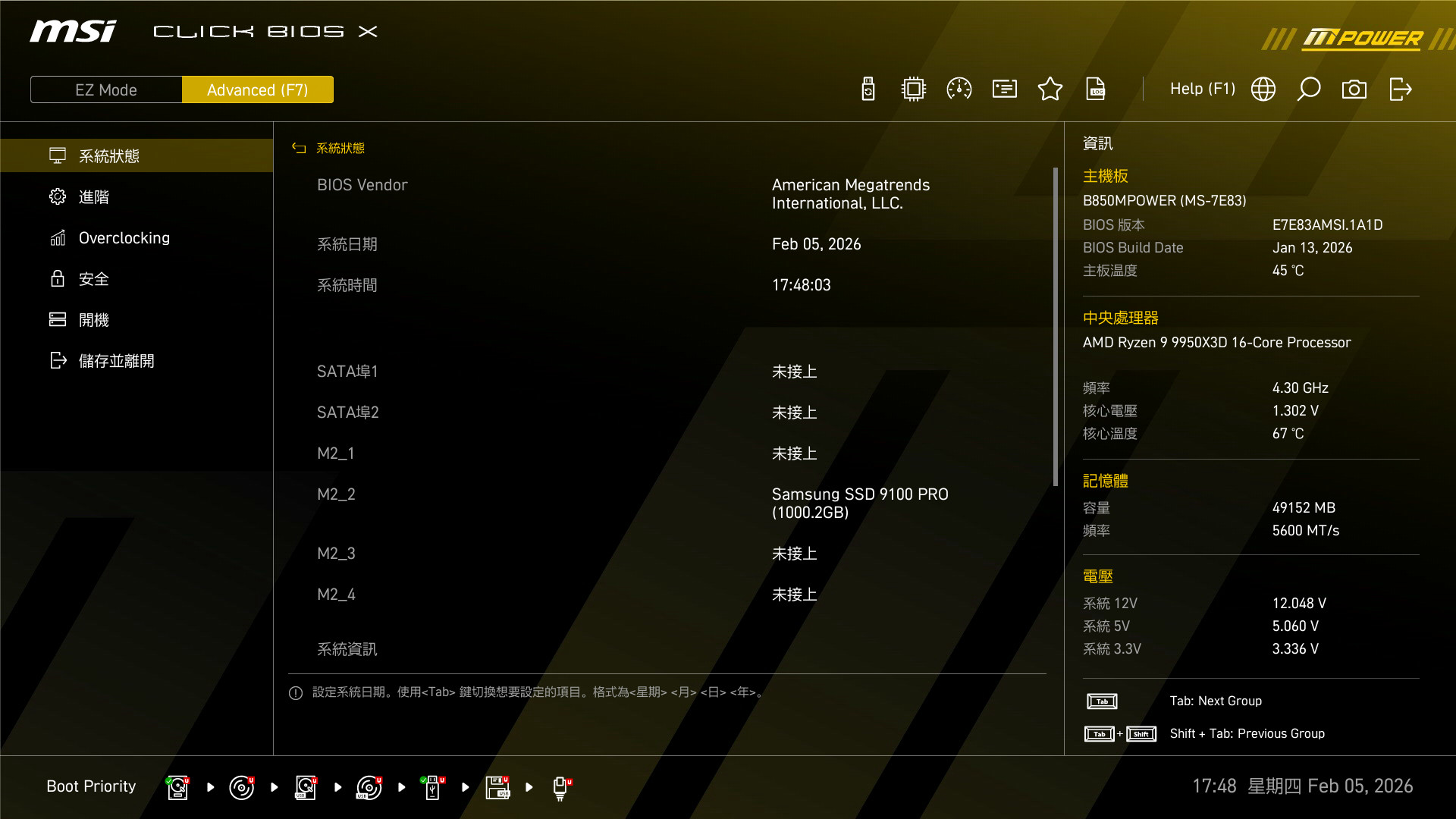
Task: Take screenshot with the camera icon
Action: 1354,89
